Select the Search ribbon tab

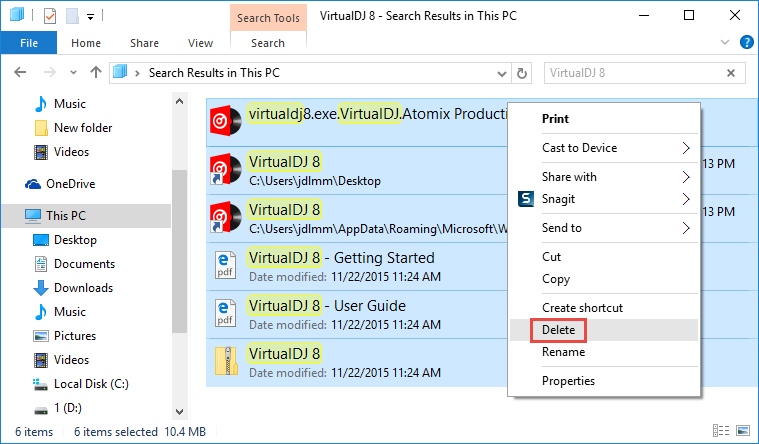(x=268, y=43)
